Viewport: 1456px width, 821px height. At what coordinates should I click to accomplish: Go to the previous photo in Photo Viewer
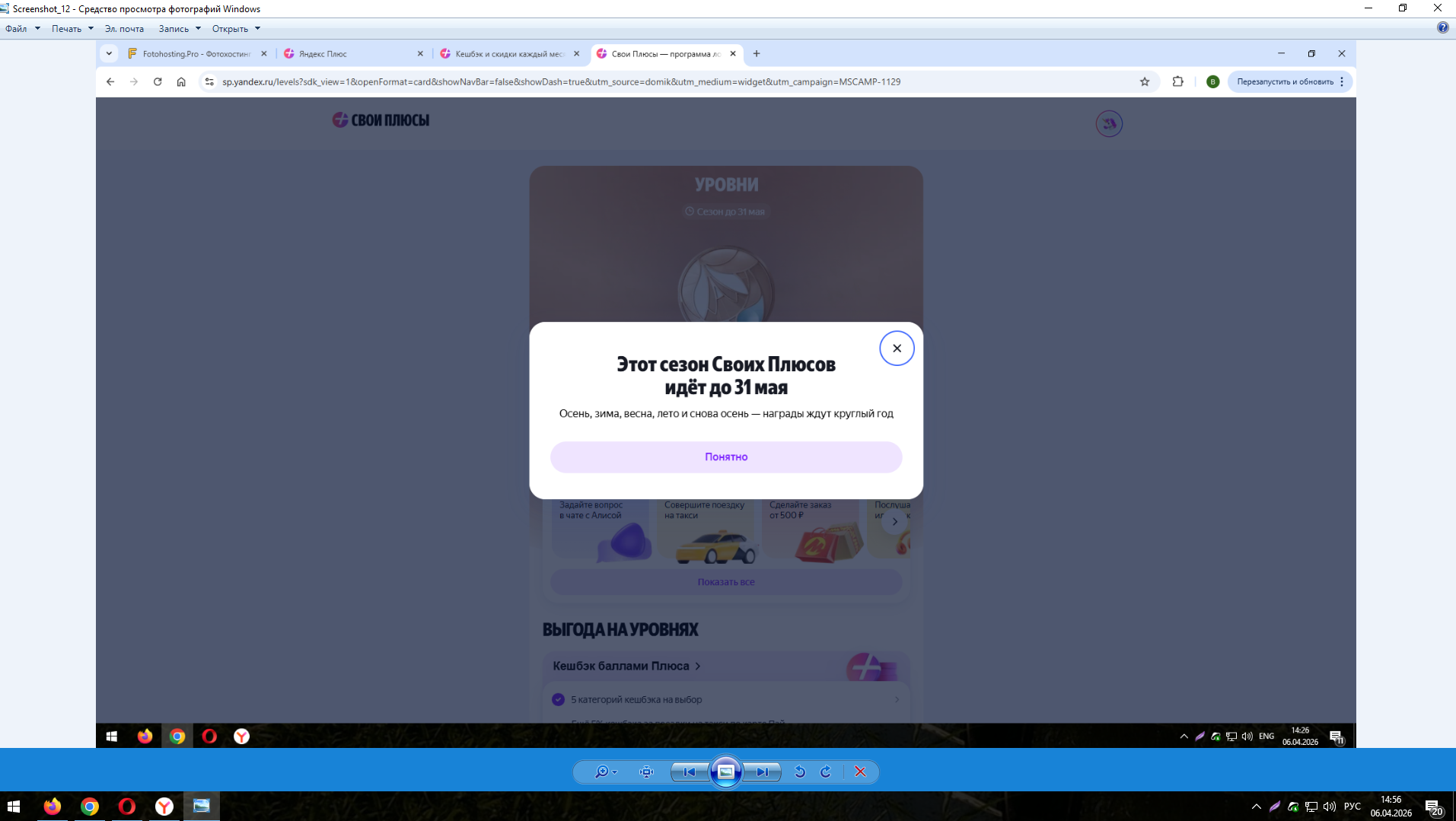pyautogui.click(x=690, y=772)
